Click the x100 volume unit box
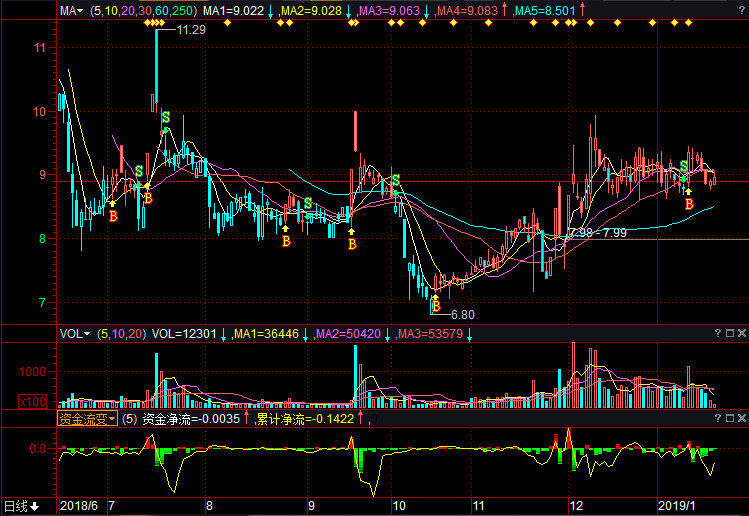The image size is (749, 516). pyautogui.click(x=33, y=401)
